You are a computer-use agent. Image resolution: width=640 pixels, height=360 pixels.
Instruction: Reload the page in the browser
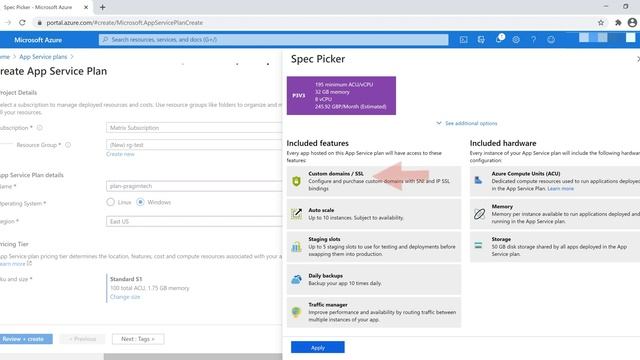22,23
